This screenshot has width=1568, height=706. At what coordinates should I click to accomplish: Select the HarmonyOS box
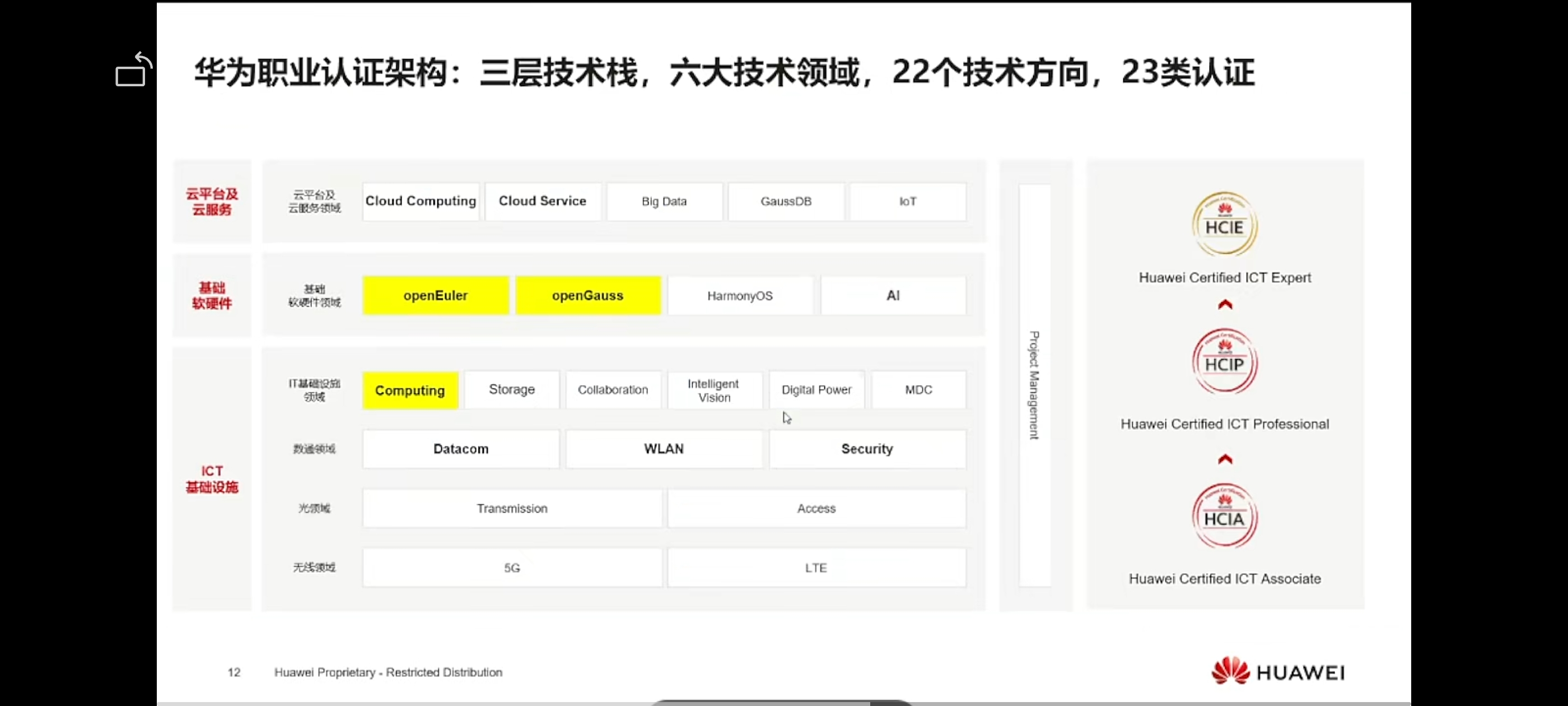740,295
